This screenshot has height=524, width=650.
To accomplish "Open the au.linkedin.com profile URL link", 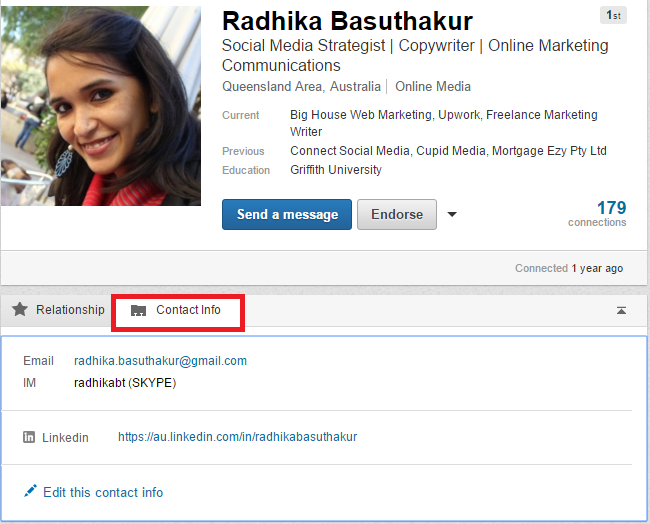I will [x=238, y=437].
